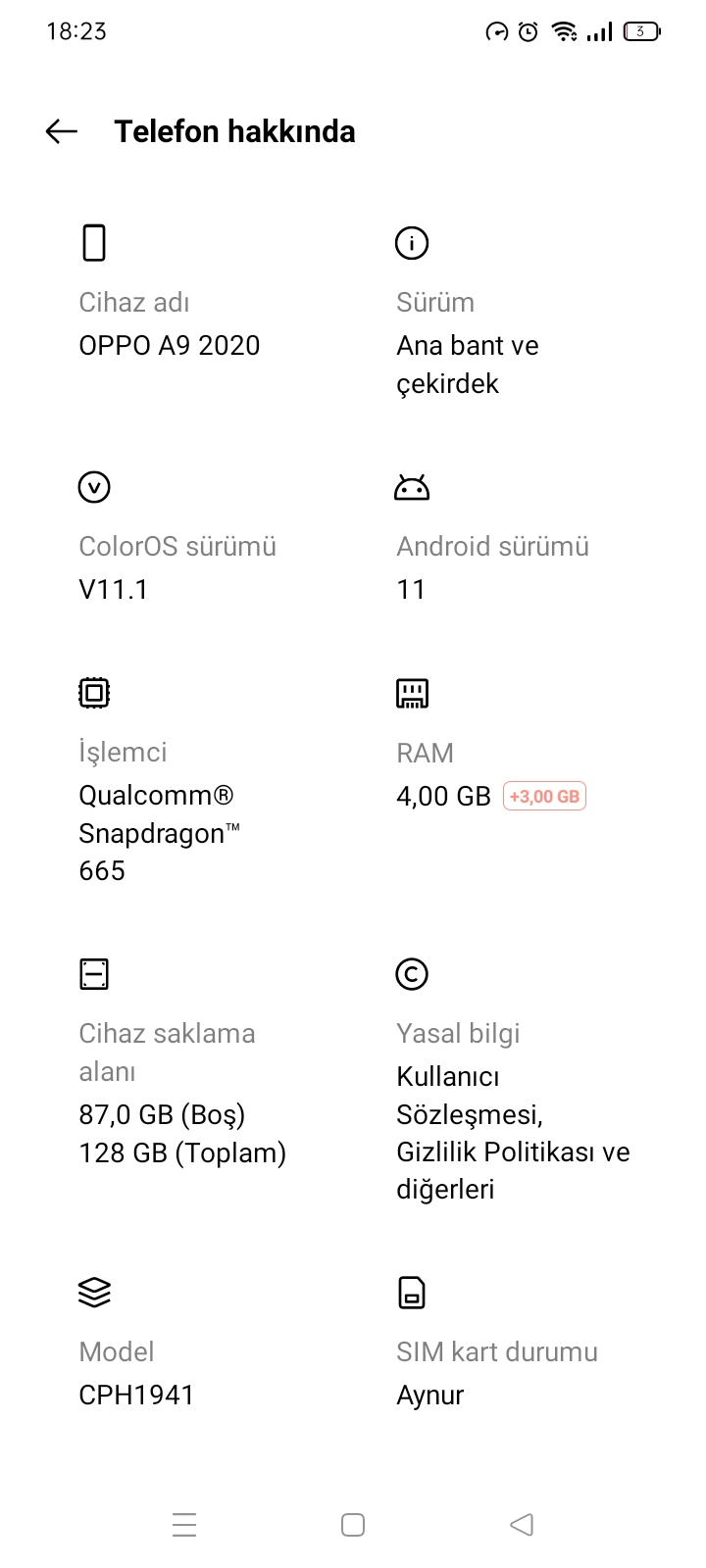Tap the SIM card icon
This screenshot has width=706, height=1568.
412,1293
